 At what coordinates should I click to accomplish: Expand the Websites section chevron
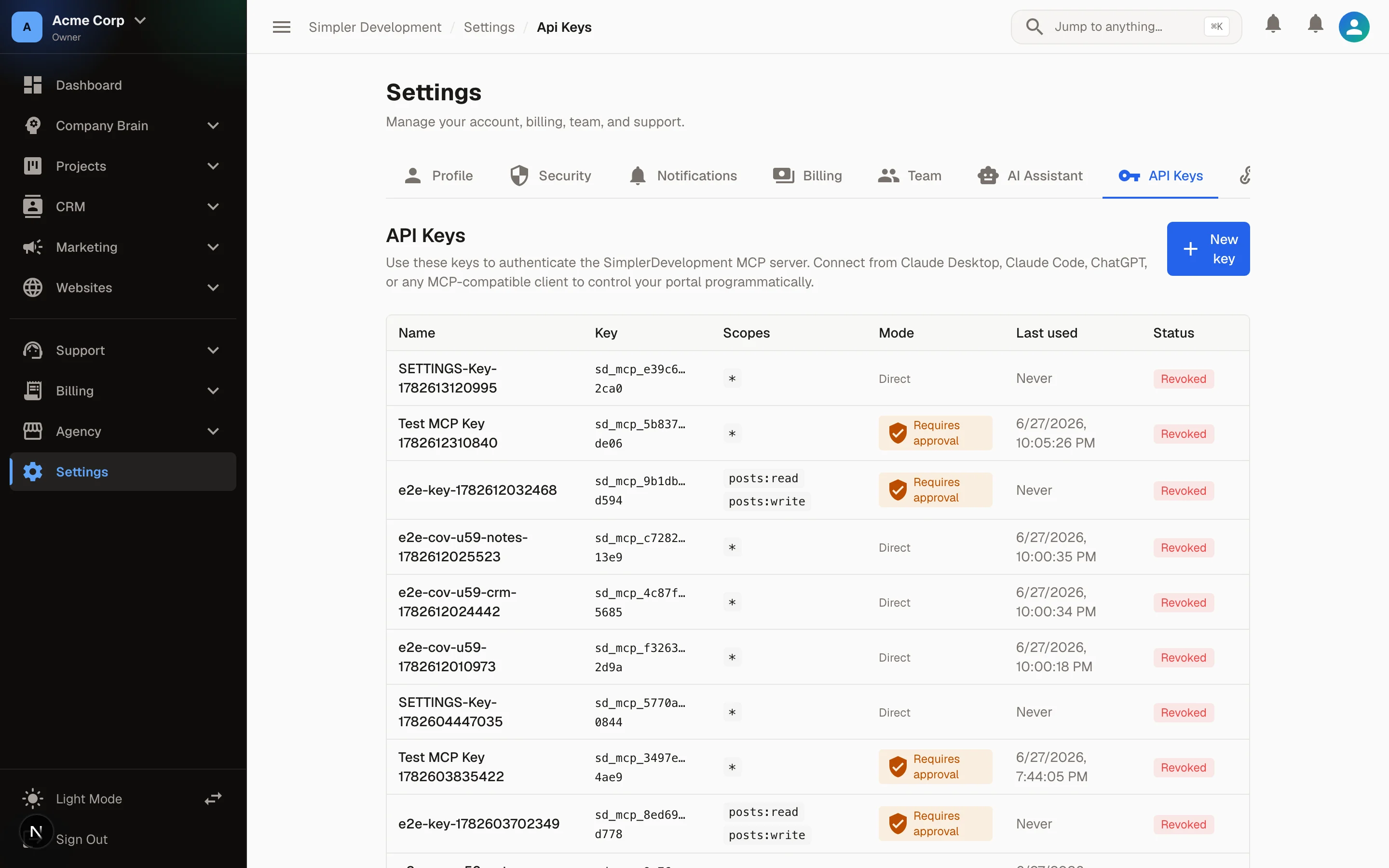(213, 287)
